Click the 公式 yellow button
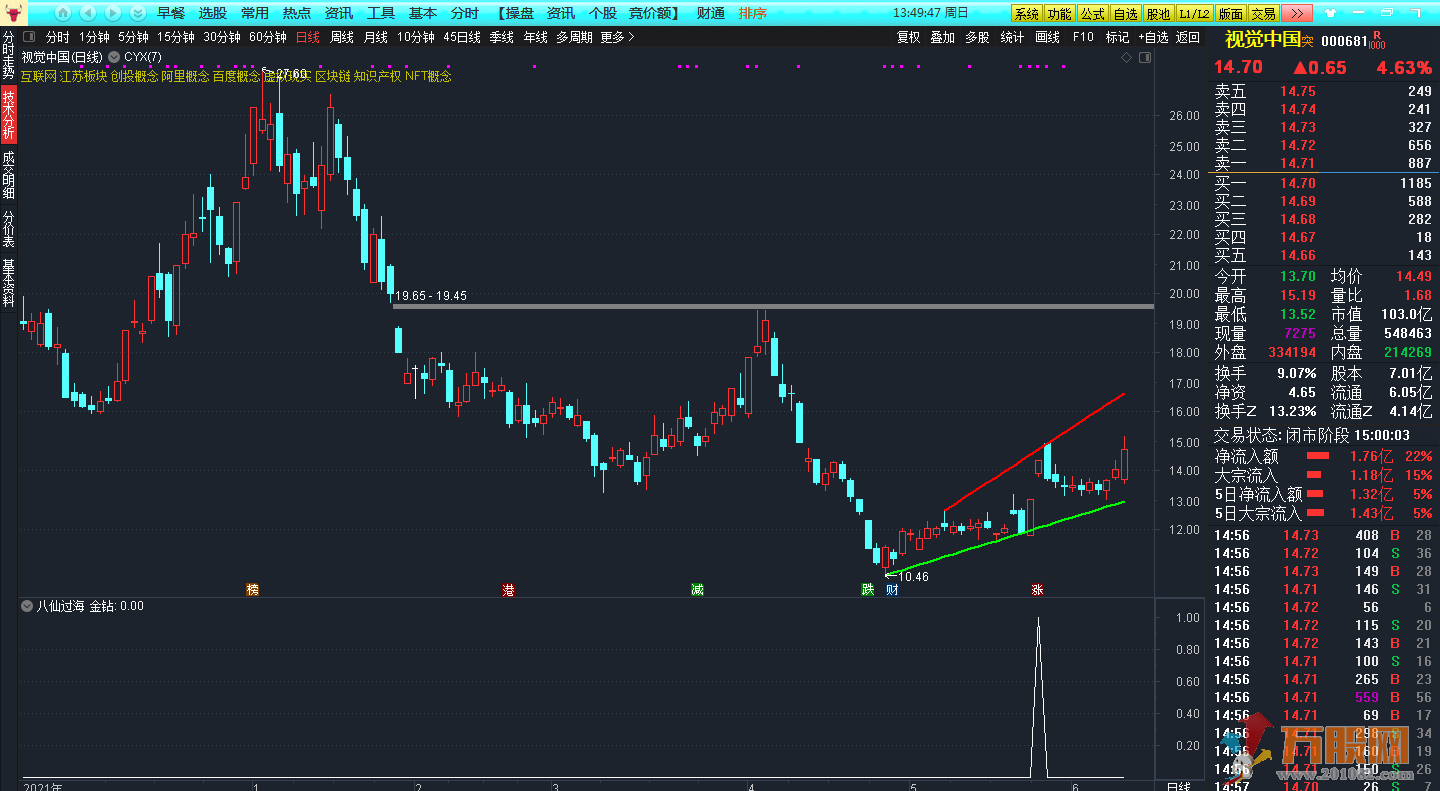Viewport: 1440px width, 791px height. [1093, 14]
